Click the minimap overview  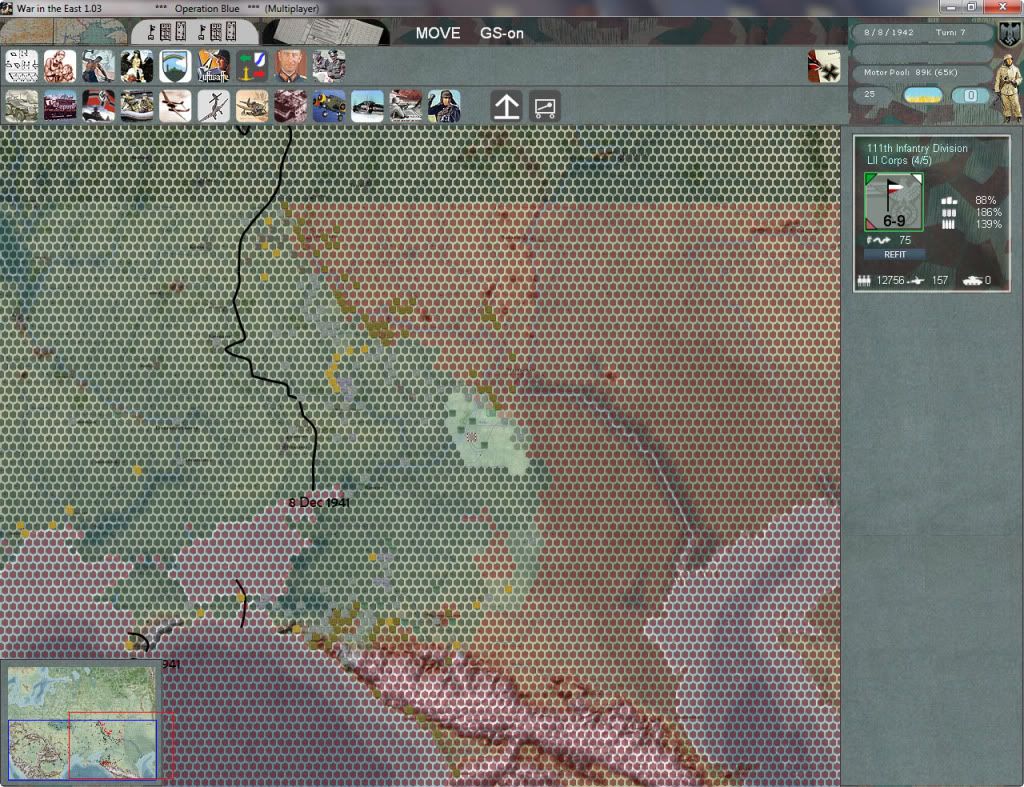[x=82, y=723]
